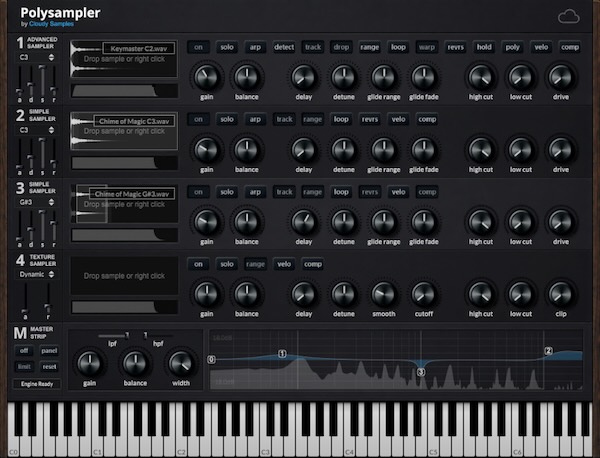
Task: Select EQ node 2 on curve
Action: [548, 351]
